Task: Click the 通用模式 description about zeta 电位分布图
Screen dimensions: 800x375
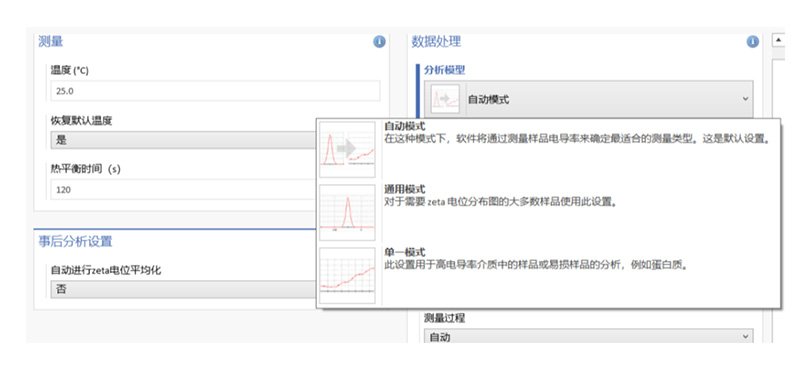Action: 502,202
